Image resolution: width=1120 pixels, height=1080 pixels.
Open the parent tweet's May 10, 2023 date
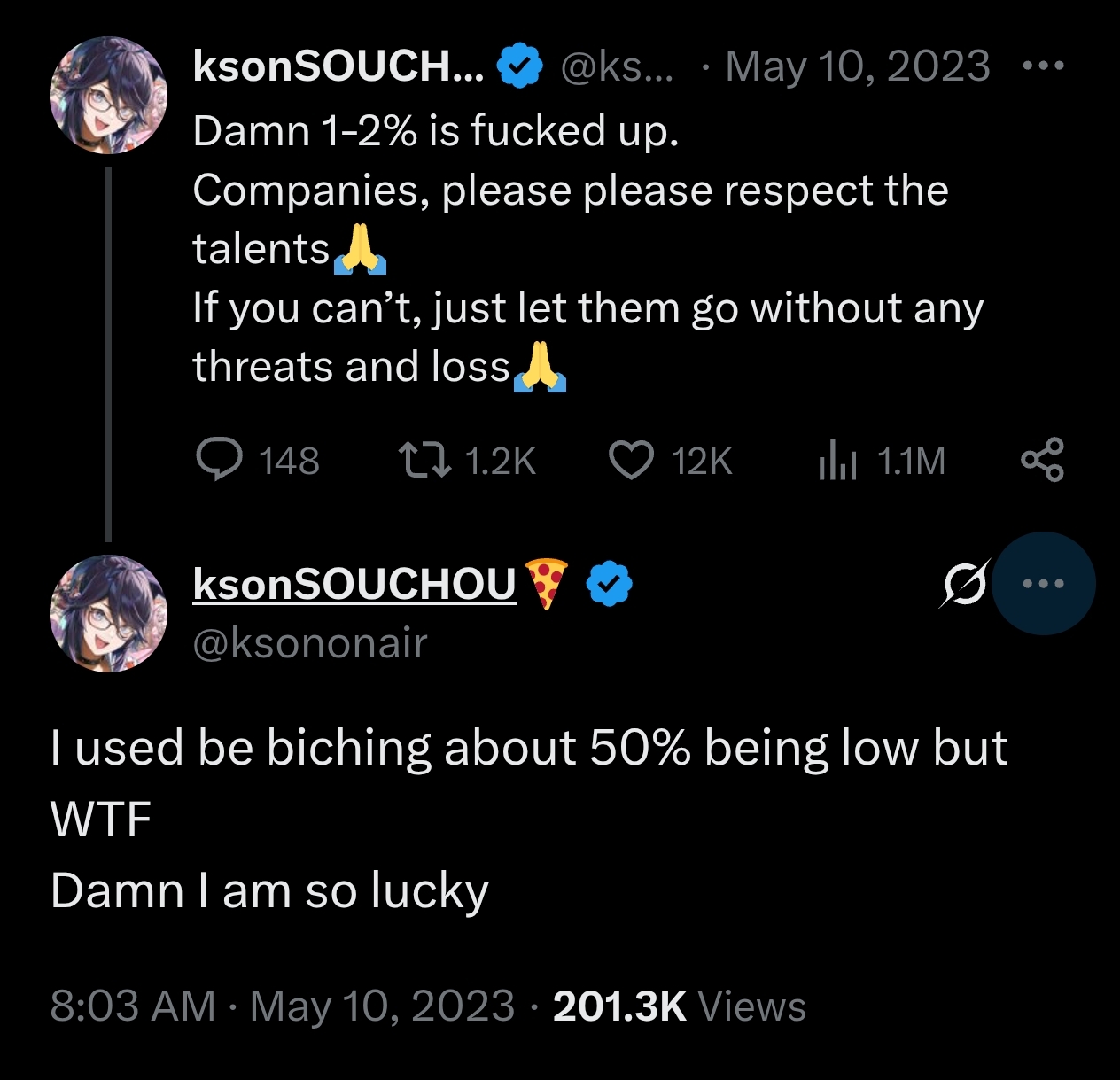coord(858,66)
